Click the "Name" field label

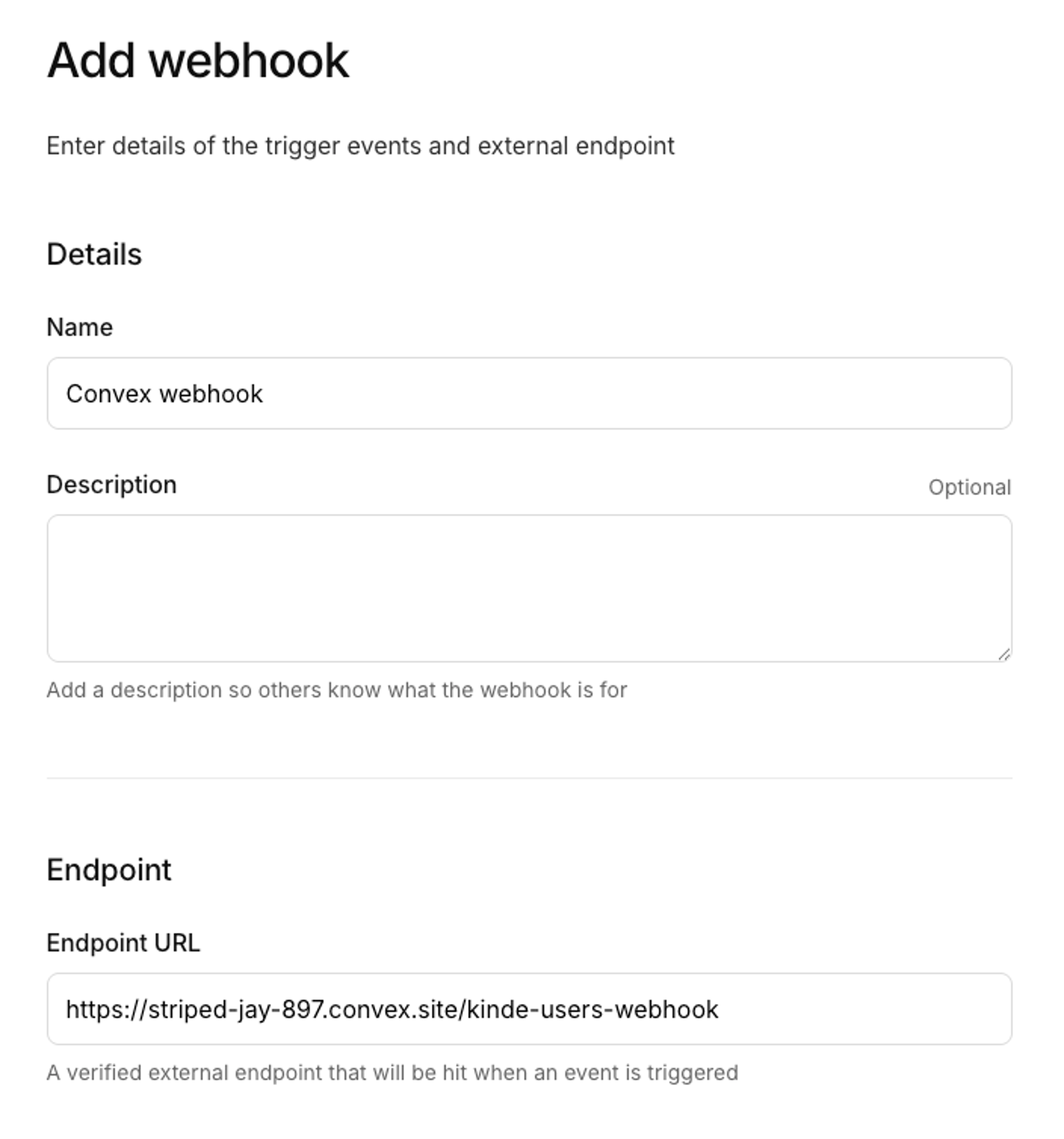[x=80, y=327]
